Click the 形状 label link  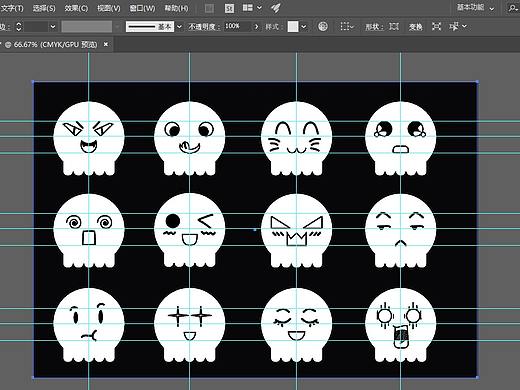click(374, 27)
